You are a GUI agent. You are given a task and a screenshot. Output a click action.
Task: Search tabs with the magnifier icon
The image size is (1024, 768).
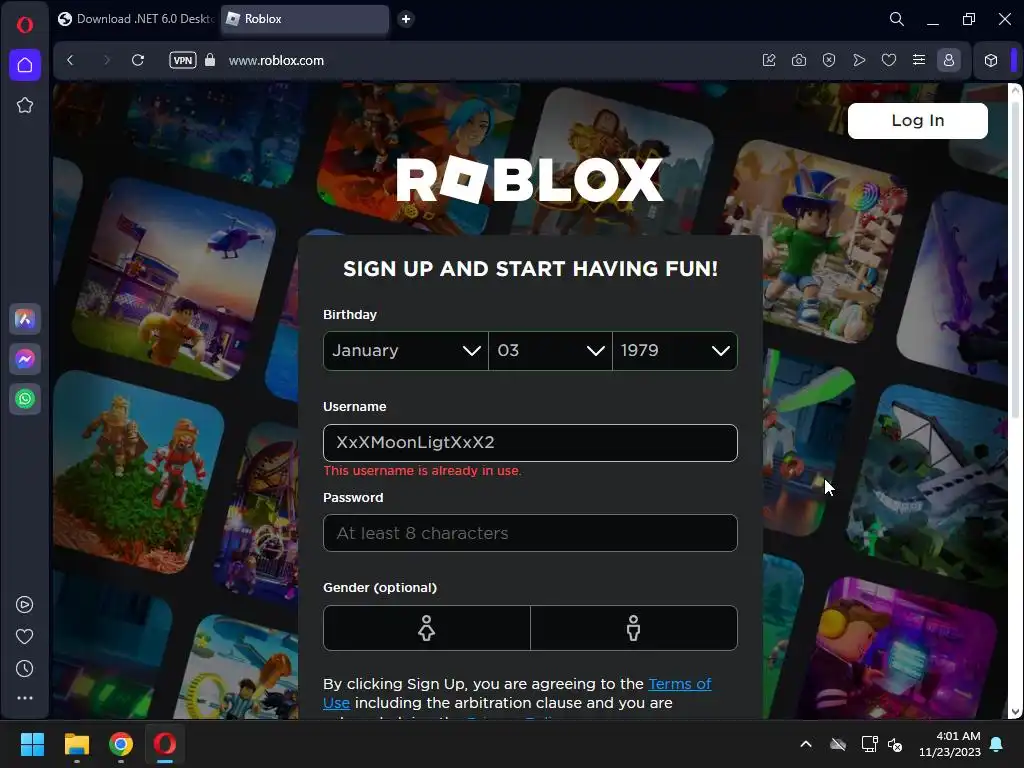click(x=897, y=19)
